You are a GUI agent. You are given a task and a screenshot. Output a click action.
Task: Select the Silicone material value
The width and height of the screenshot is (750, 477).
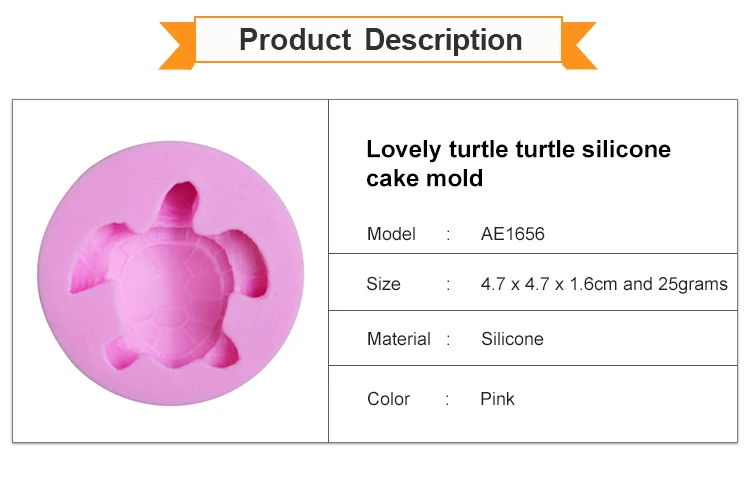[x=512, y=339]
